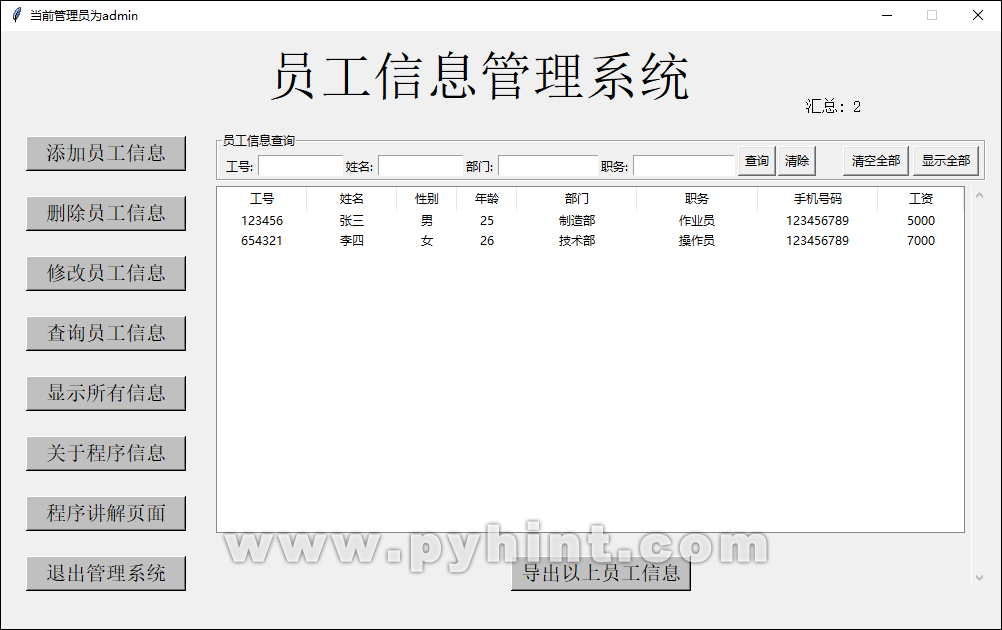The width and height of the screenshot is (1002, 630).
Task: Click the 添加员工信息 button
Action: tap(106, 153)
